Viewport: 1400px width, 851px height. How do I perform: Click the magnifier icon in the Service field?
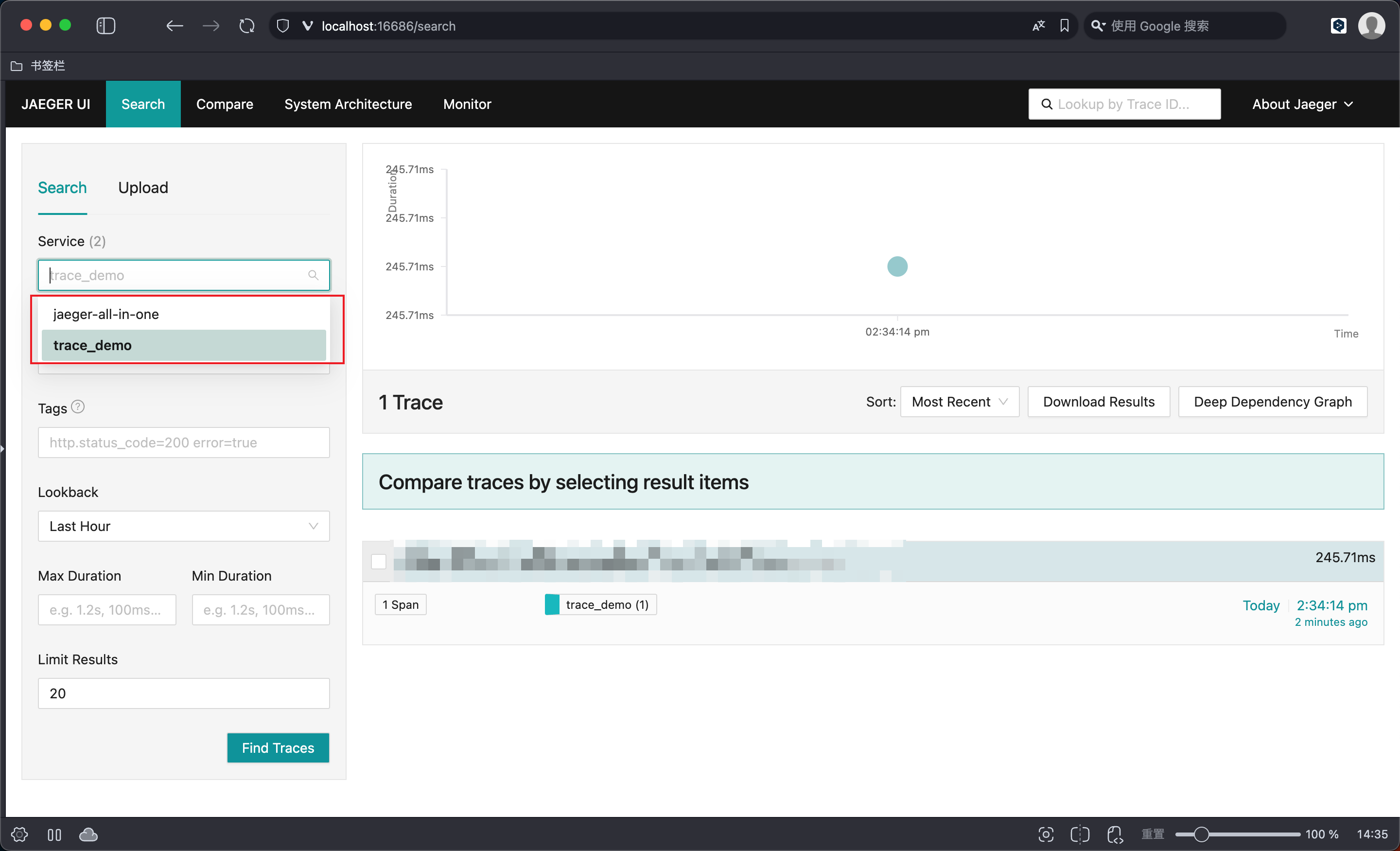[x=313, y=275]
